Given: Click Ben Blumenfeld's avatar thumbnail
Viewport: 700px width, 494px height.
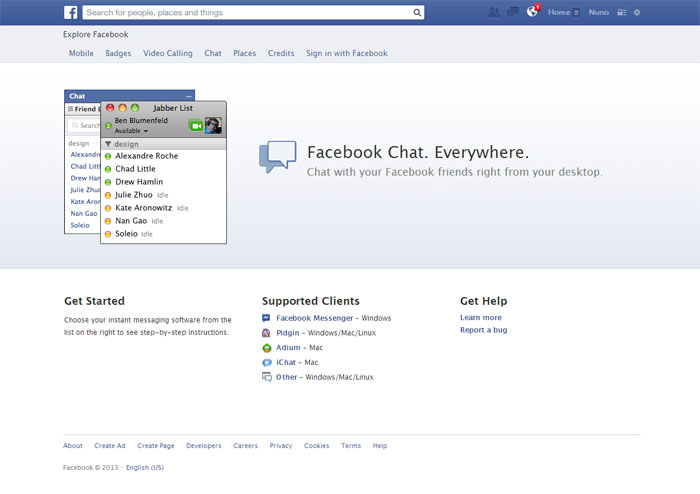Looking at the screenshot, I should pos(213,125).
